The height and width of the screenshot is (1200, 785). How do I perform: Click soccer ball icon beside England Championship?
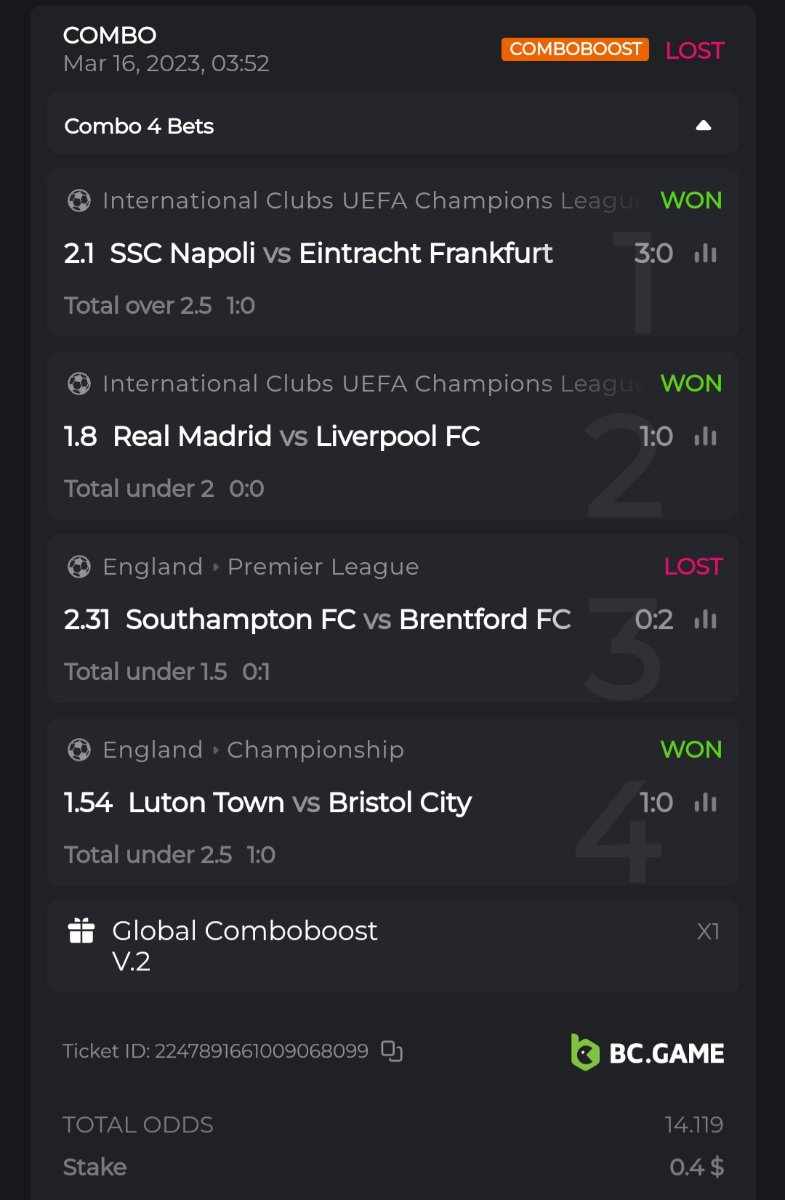point(78,750)
